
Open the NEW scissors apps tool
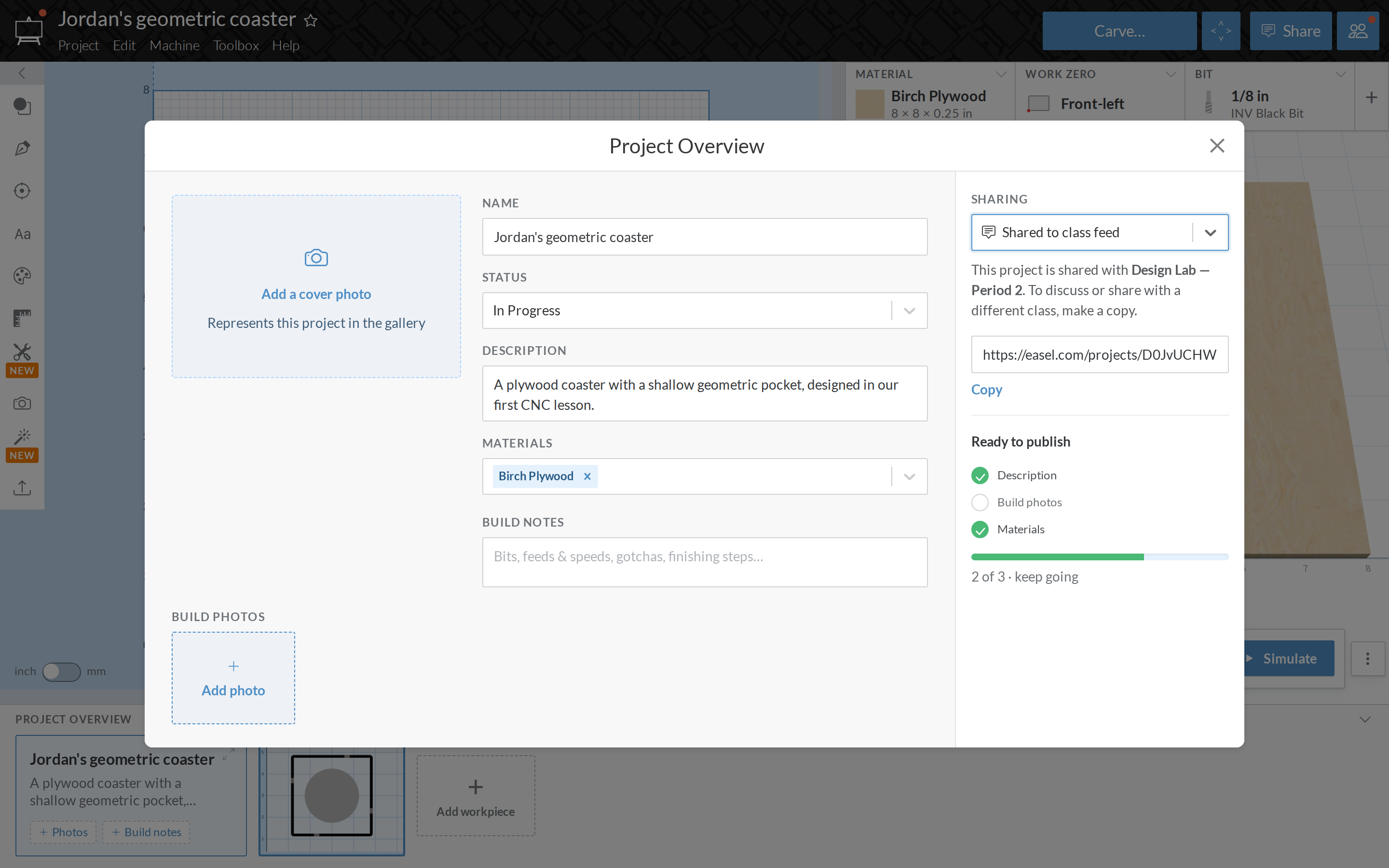pyautogui.click(x=22, y=360)
